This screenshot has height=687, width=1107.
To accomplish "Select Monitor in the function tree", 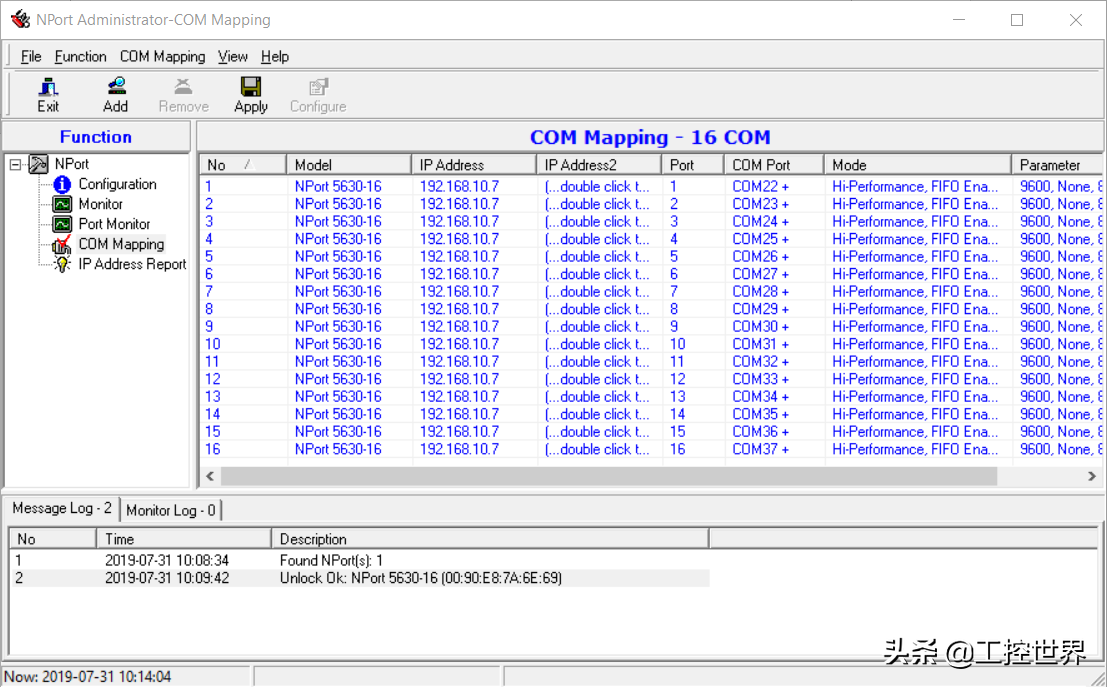I will (100, 204).
